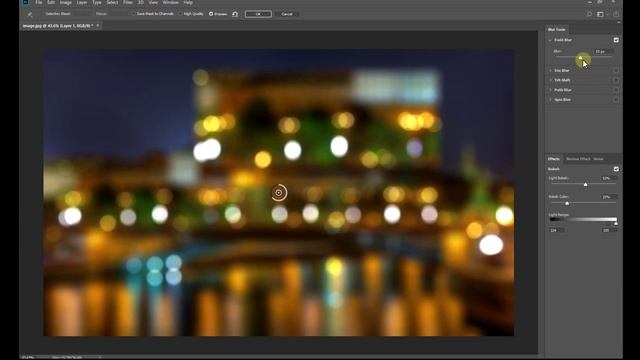Open the Select menu
Image resolution: width=640 pixels, height=360 pixels.
(112, 2)
